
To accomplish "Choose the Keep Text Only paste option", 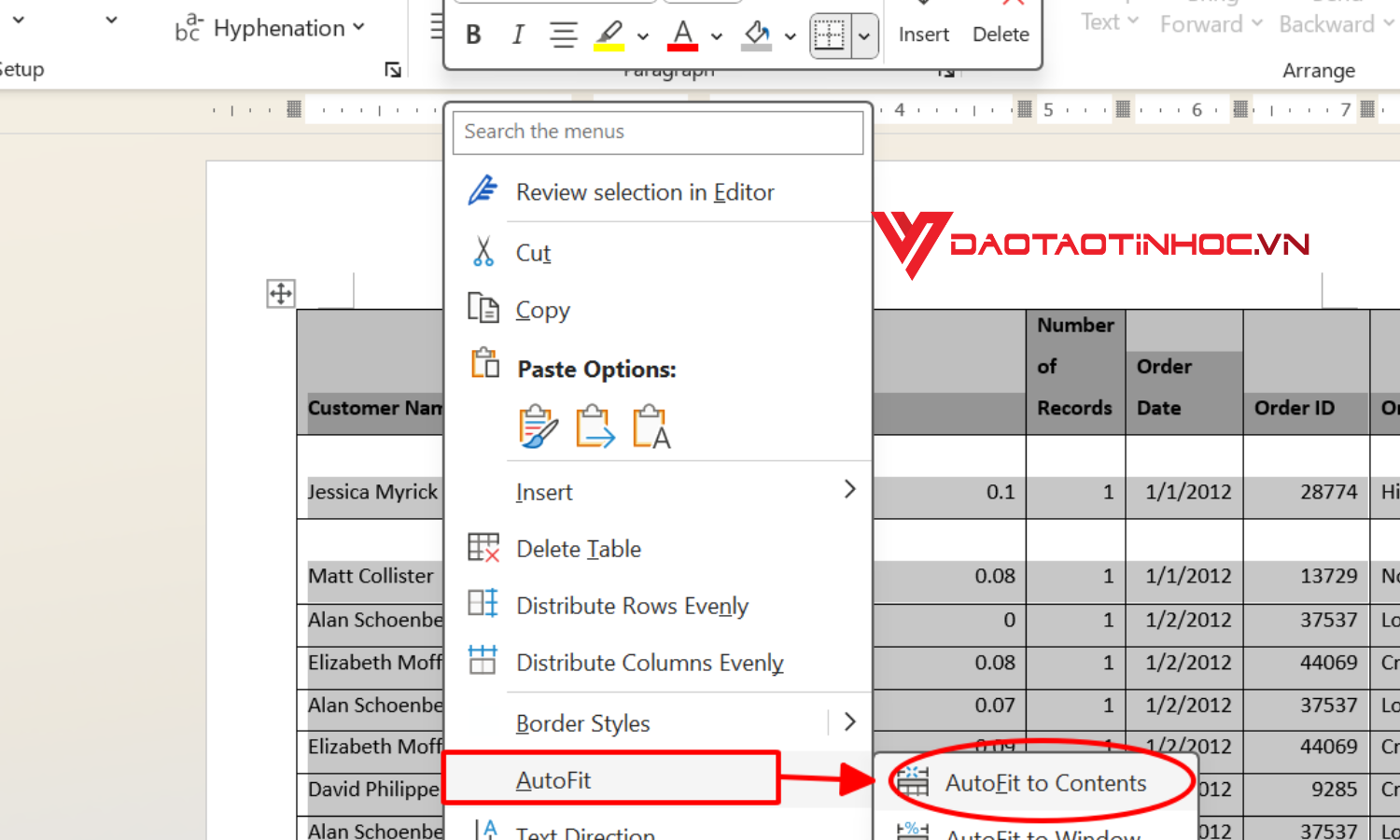I will pyautogui.click(x=651, y=426).
